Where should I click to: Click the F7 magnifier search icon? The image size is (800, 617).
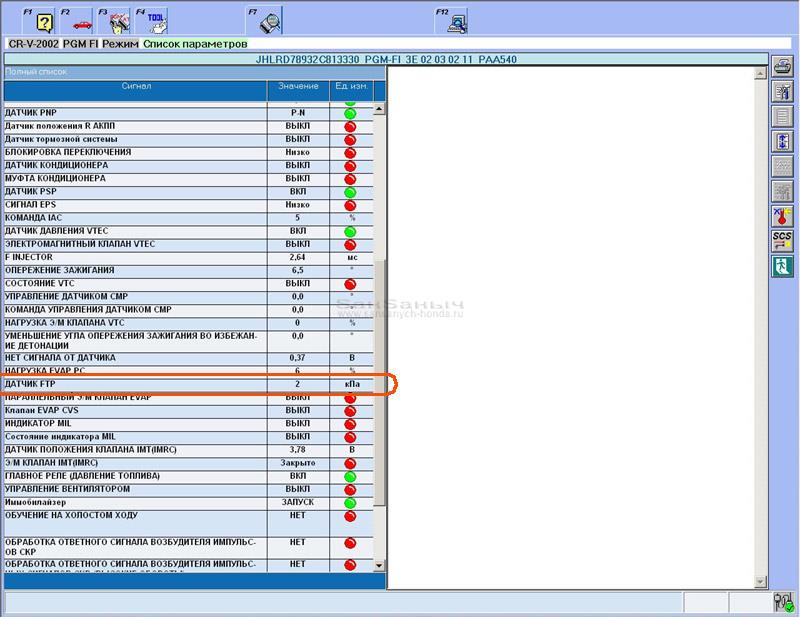coord(270,20)
